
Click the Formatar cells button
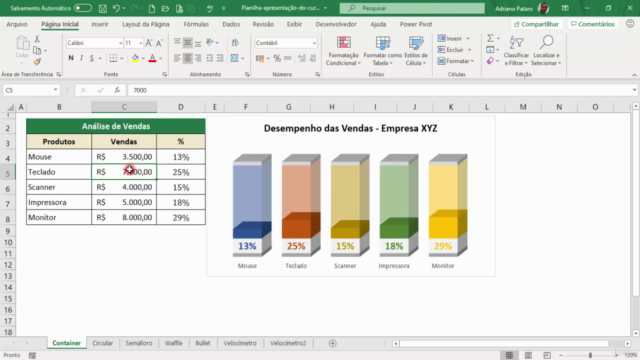[456, 61]
